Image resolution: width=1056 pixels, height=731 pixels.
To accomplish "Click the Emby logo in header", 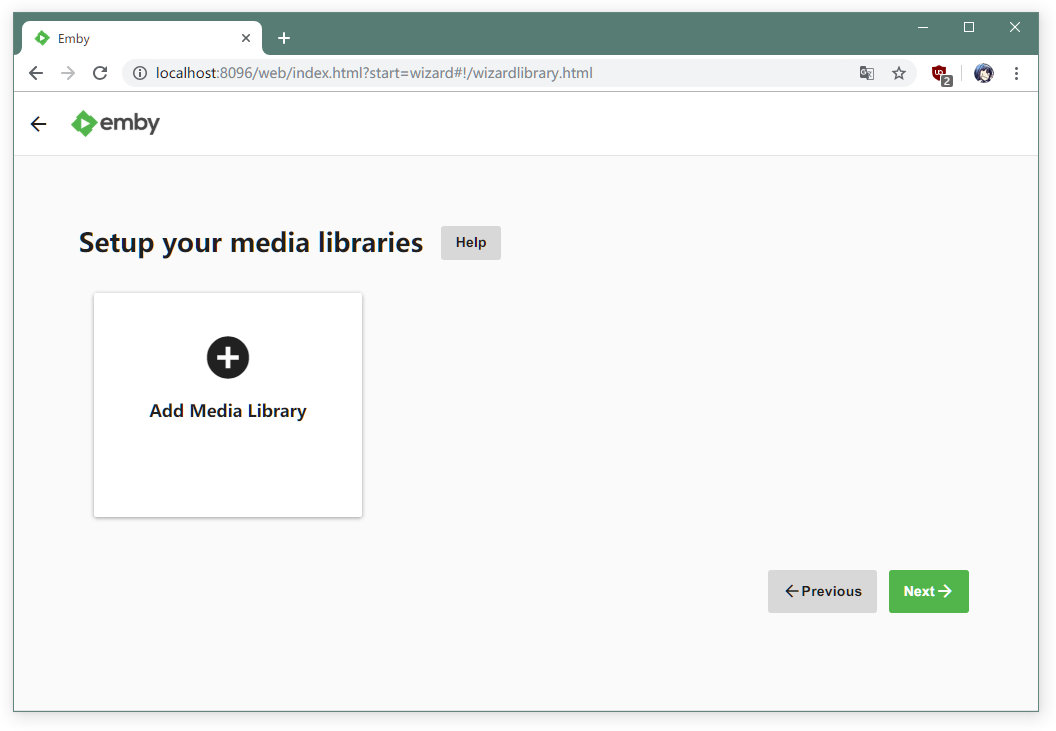I will tap(115, 123).
